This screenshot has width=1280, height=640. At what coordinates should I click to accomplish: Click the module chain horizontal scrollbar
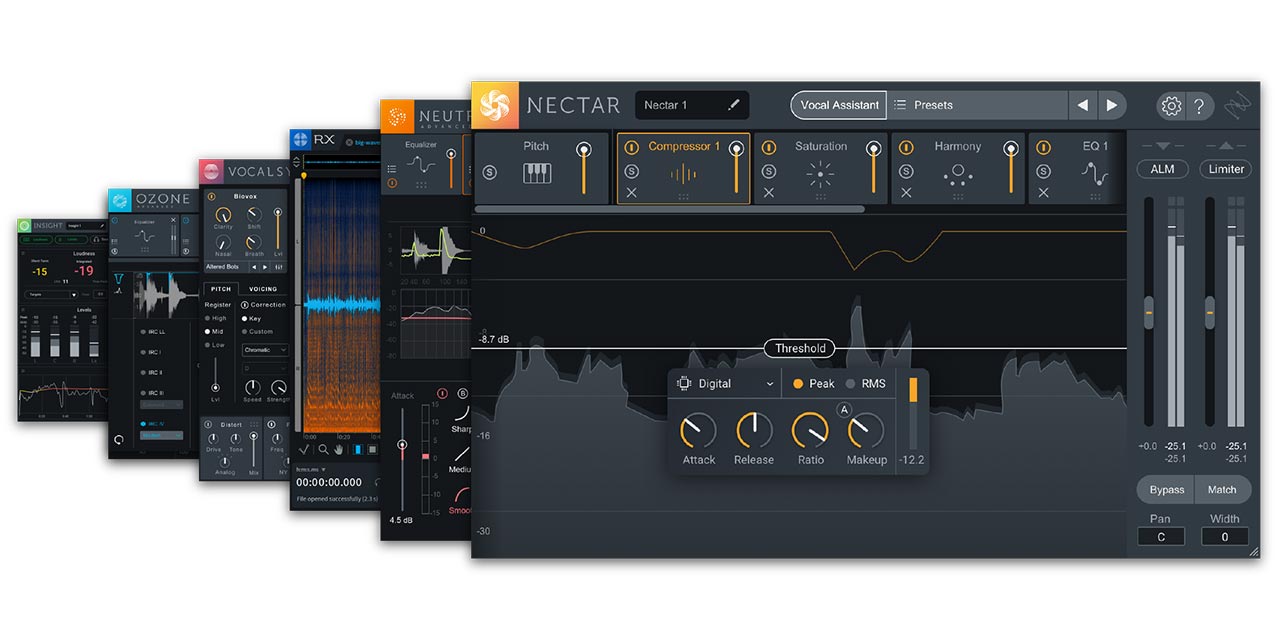[670, 209]
